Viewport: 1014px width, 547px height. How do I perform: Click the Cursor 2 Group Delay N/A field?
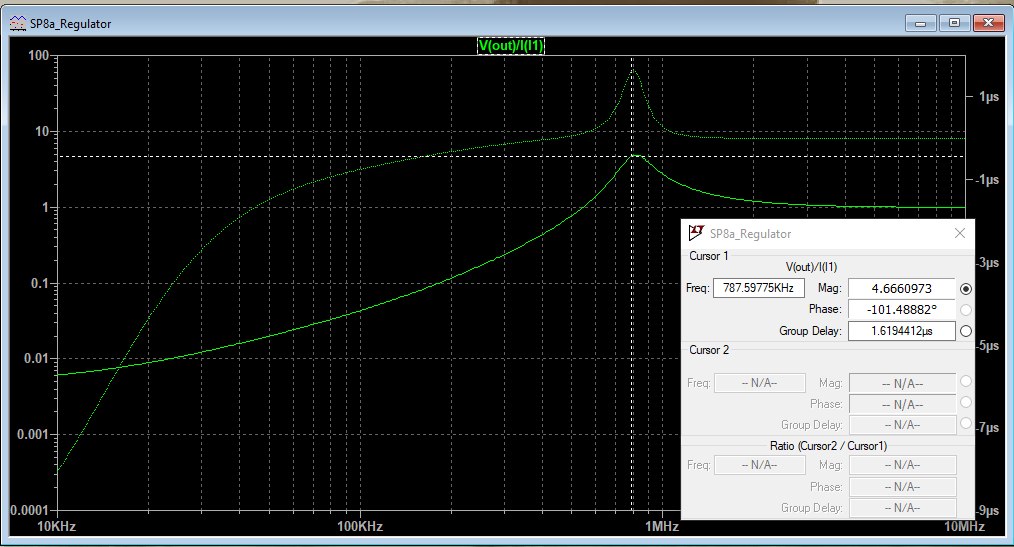903,425
